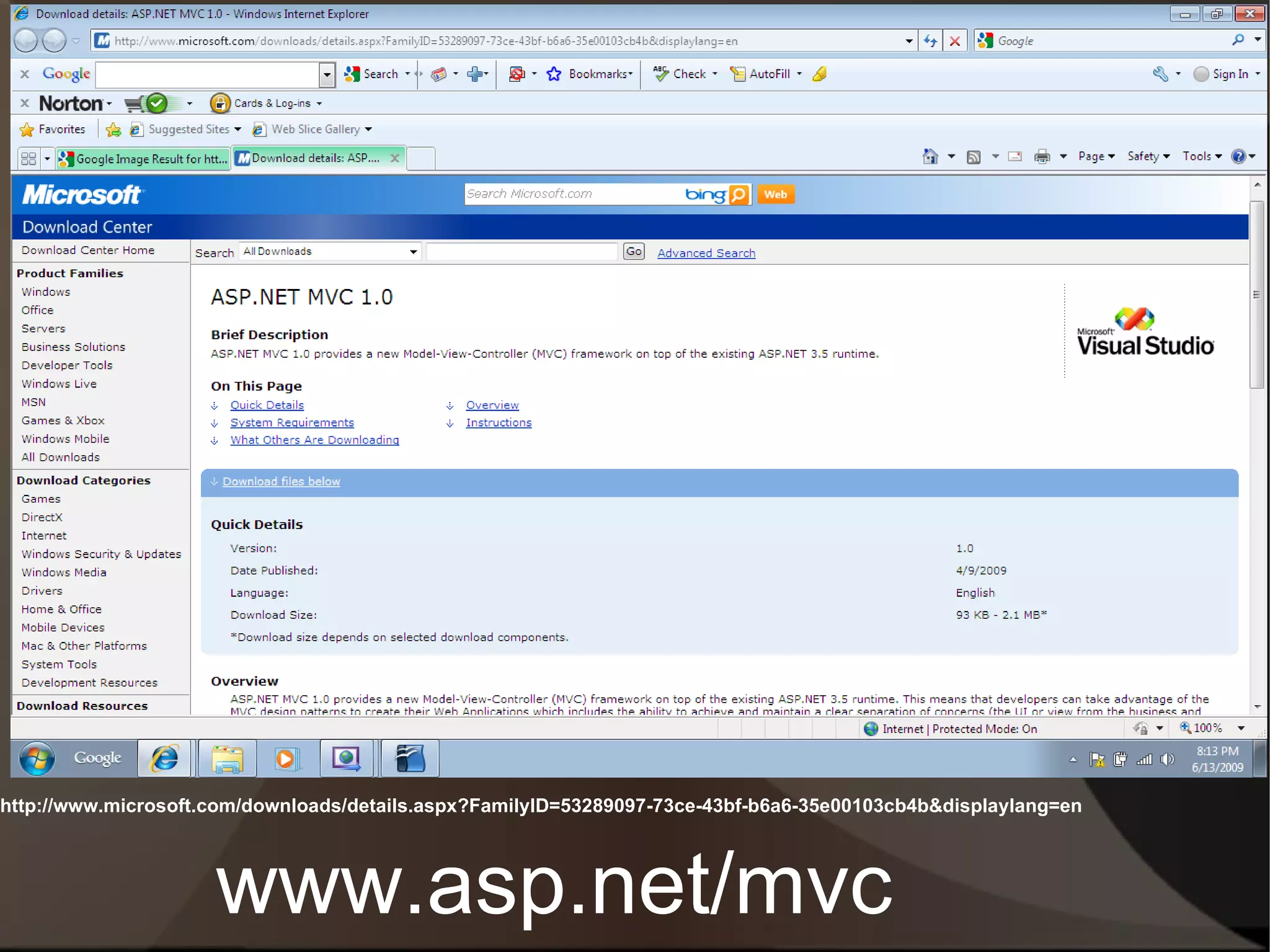Click the Read Mail envelope icon
This screenshot has width=1270, height=952.
point(1015,156)
